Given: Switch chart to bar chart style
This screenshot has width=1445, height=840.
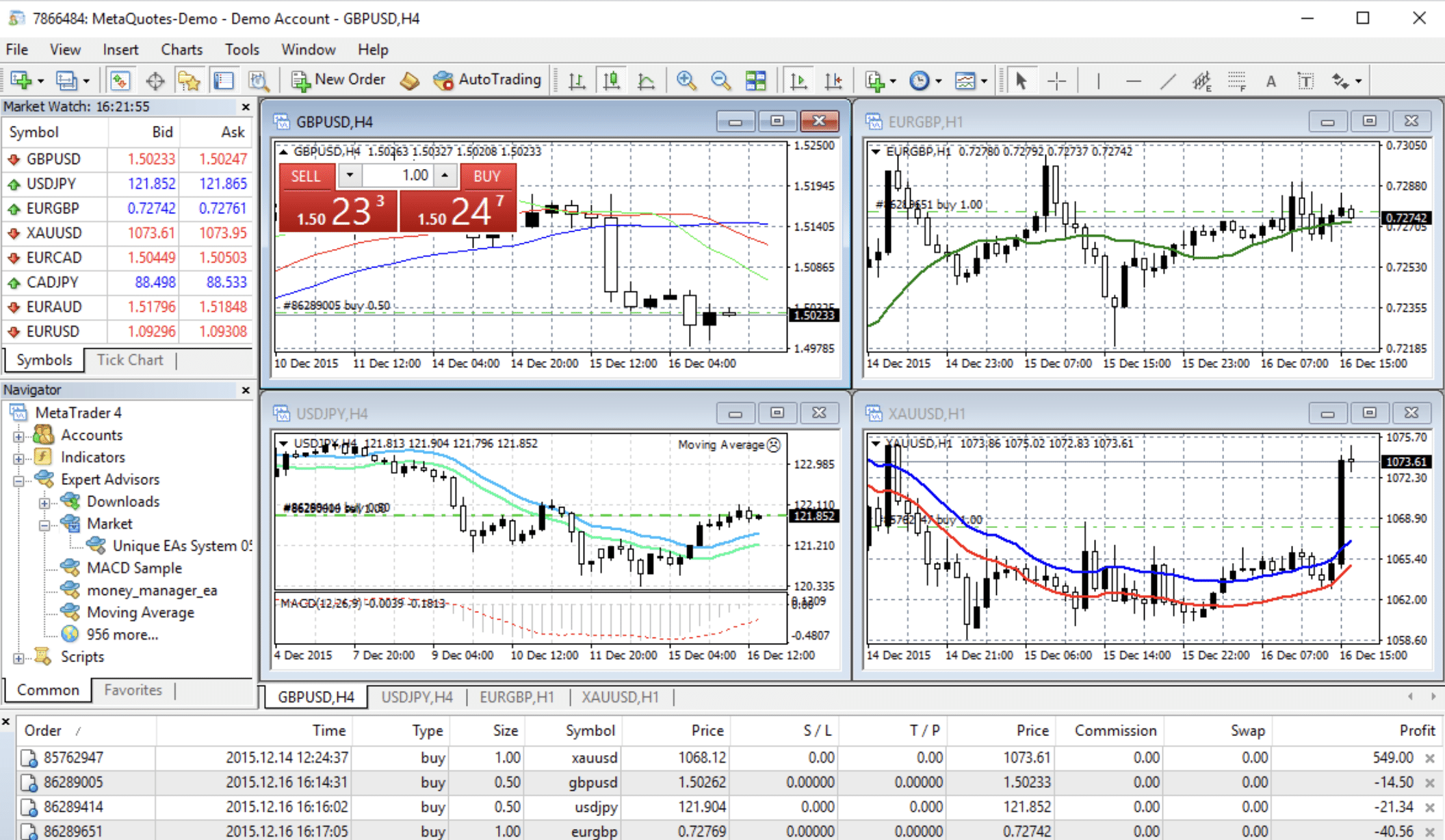Looking at the screenshot, I should pyautogui.click(x=577, y=81).
